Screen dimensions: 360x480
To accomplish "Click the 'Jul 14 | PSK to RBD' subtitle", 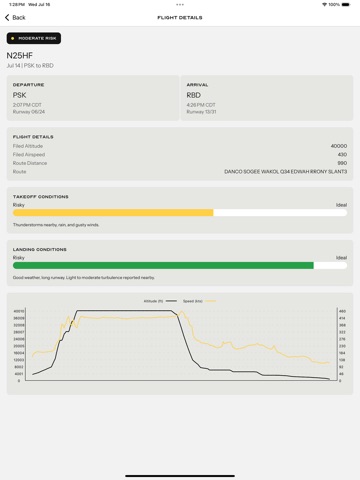I will click(x=30, y=66).
